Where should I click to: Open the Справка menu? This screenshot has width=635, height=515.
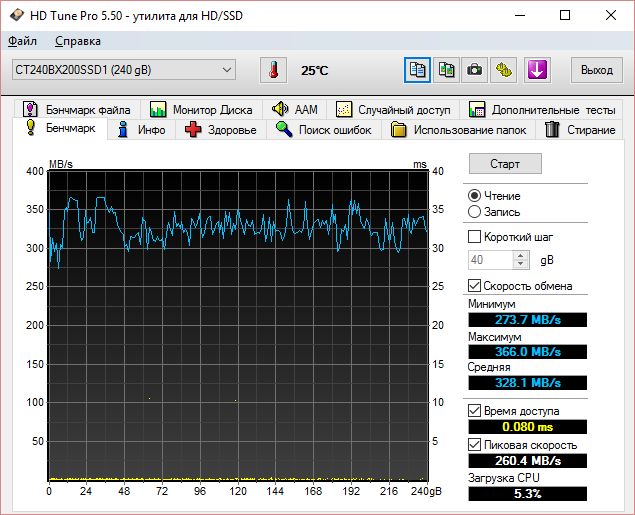[x=77, y=41]
